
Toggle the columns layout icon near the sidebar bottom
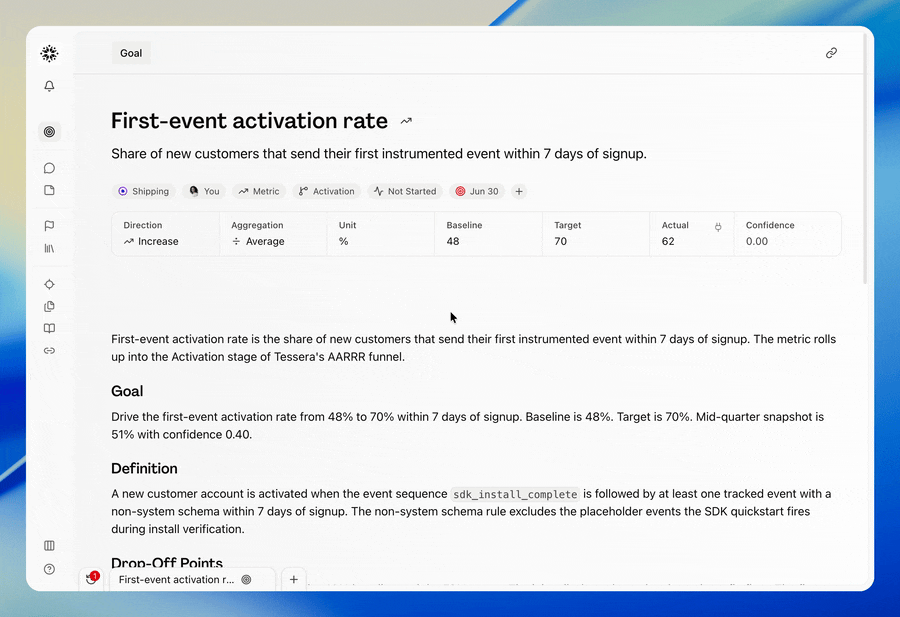click(49, 545)
